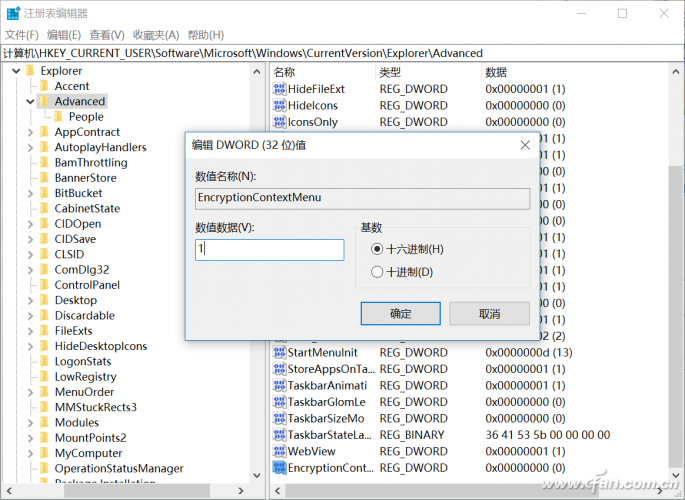Expand the ComDlg32 tree node
This screenshot has height=500, width=685.
click(30, 270)
